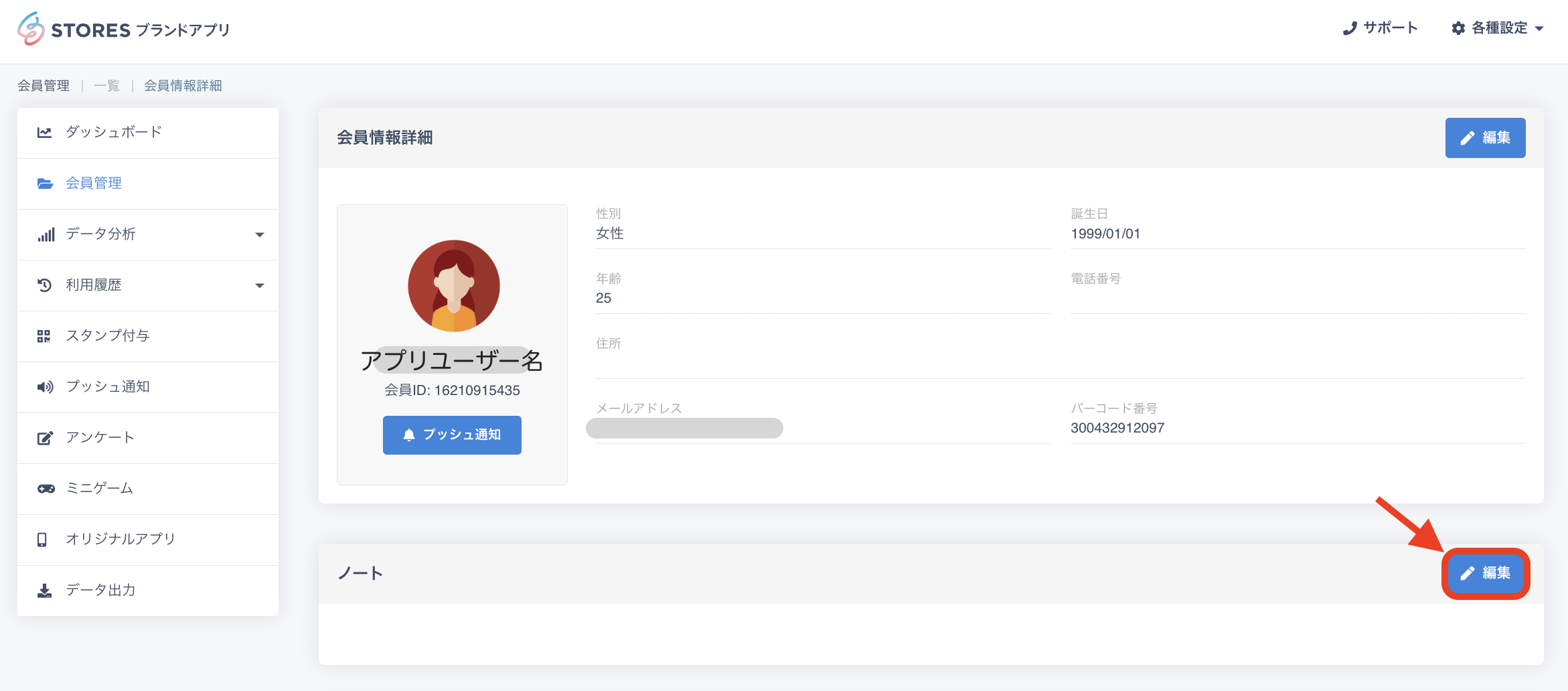This screenshot has width=1568, height=691.
Task: Expand the データ分析 submenu arrow
Action: click(x=260, y=234)
